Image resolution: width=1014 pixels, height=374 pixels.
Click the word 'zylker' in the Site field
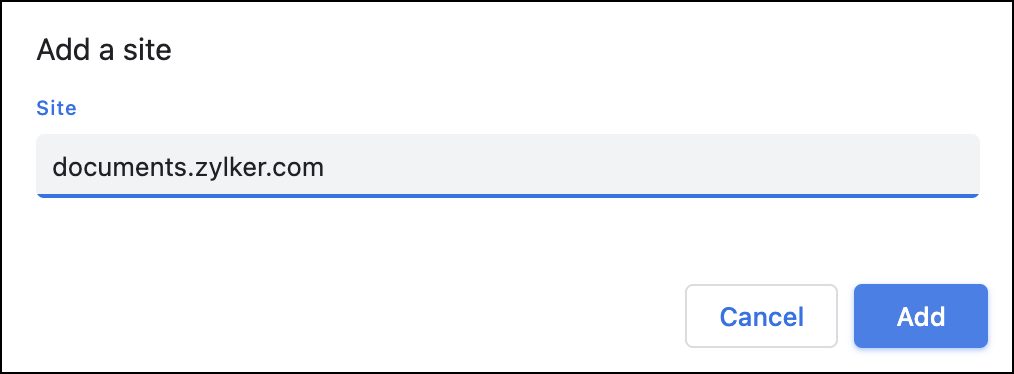(226, 169)
